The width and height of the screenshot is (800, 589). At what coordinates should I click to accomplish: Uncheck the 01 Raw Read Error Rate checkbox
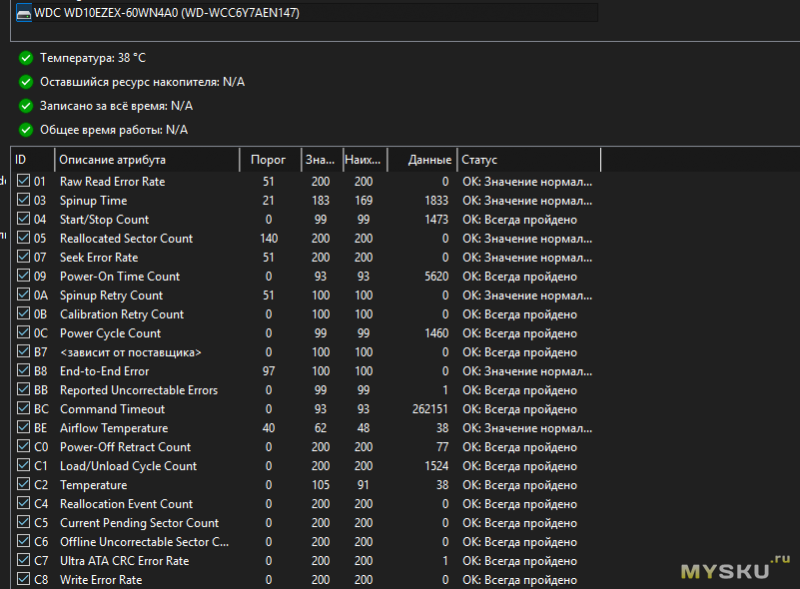click(x=24, y=182)
